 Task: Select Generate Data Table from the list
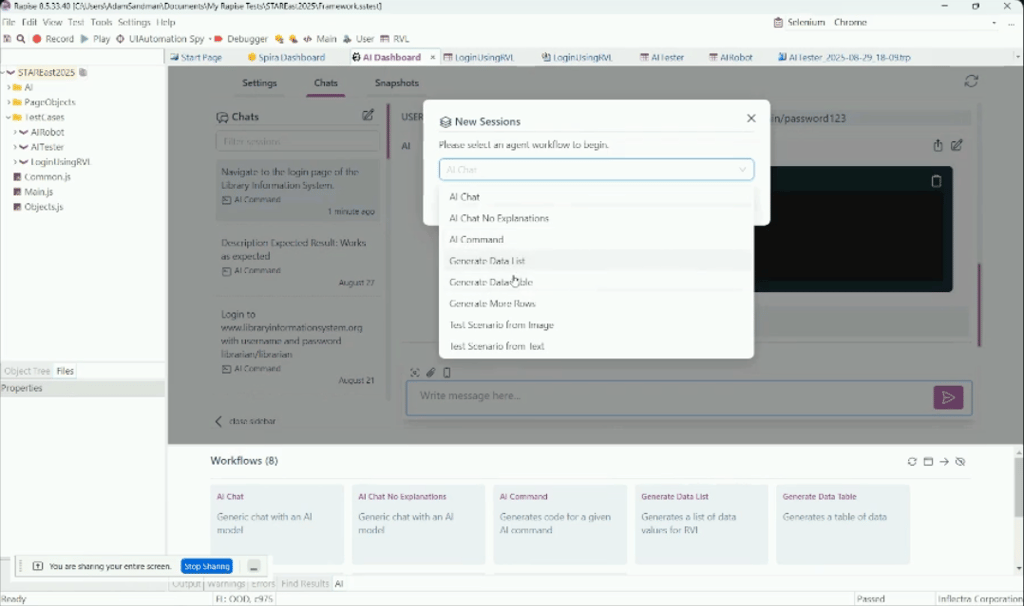coord(491,282)
